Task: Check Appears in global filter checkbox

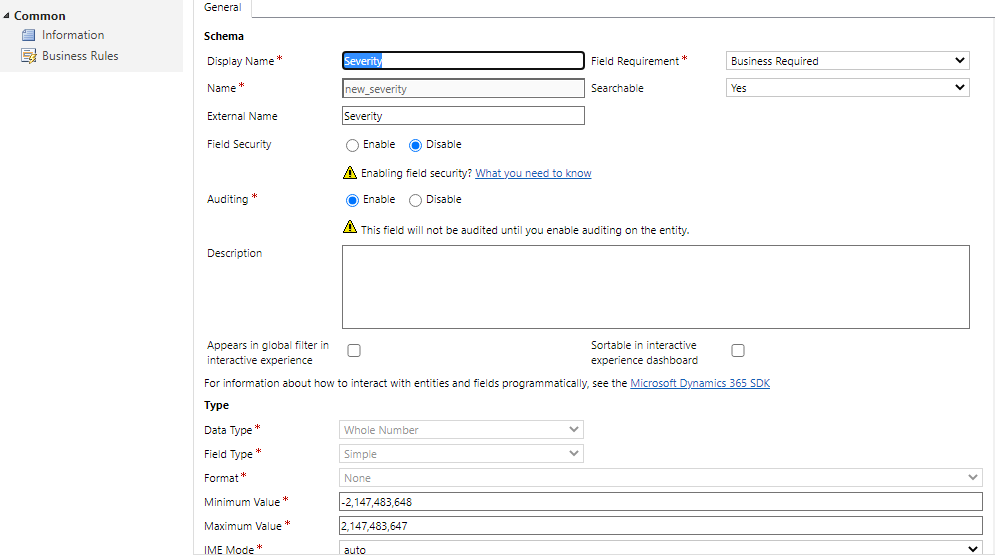Action: coord(354,351)
